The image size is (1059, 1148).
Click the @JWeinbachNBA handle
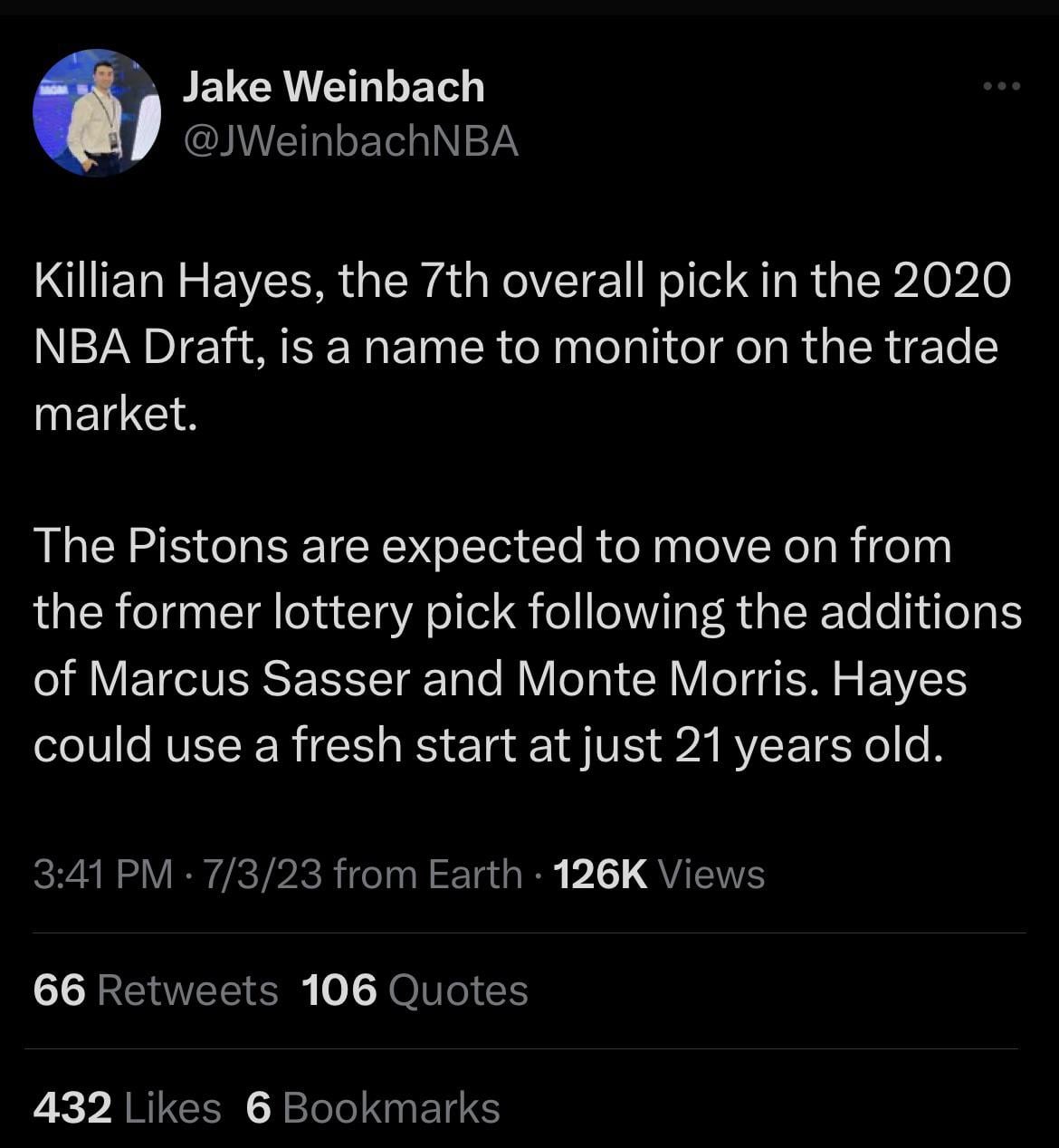(x=350, y=141)
